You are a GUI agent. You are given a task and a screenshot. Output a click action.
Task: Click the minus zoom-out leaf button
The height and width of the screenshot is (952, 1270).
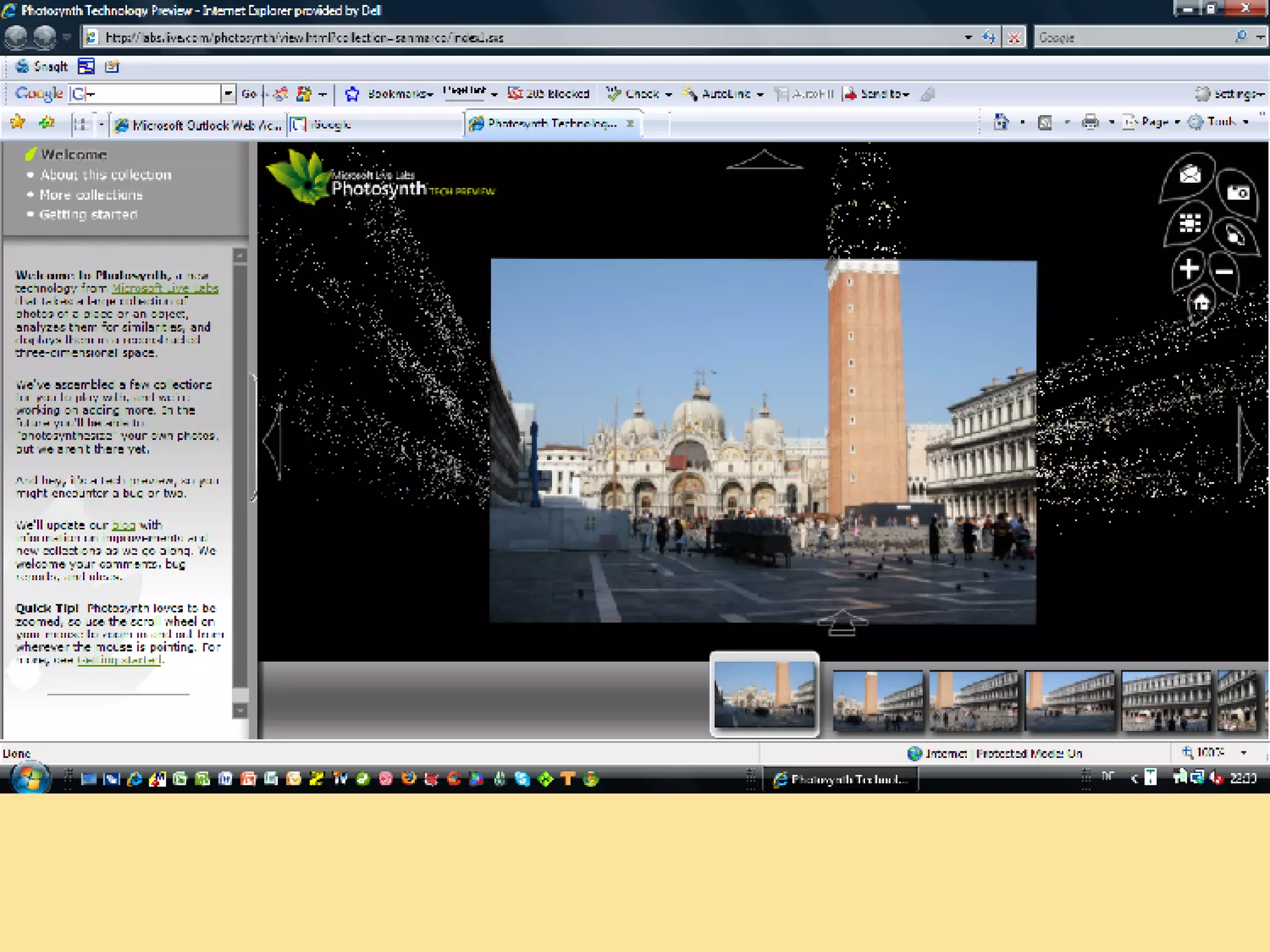point(1224,272)
